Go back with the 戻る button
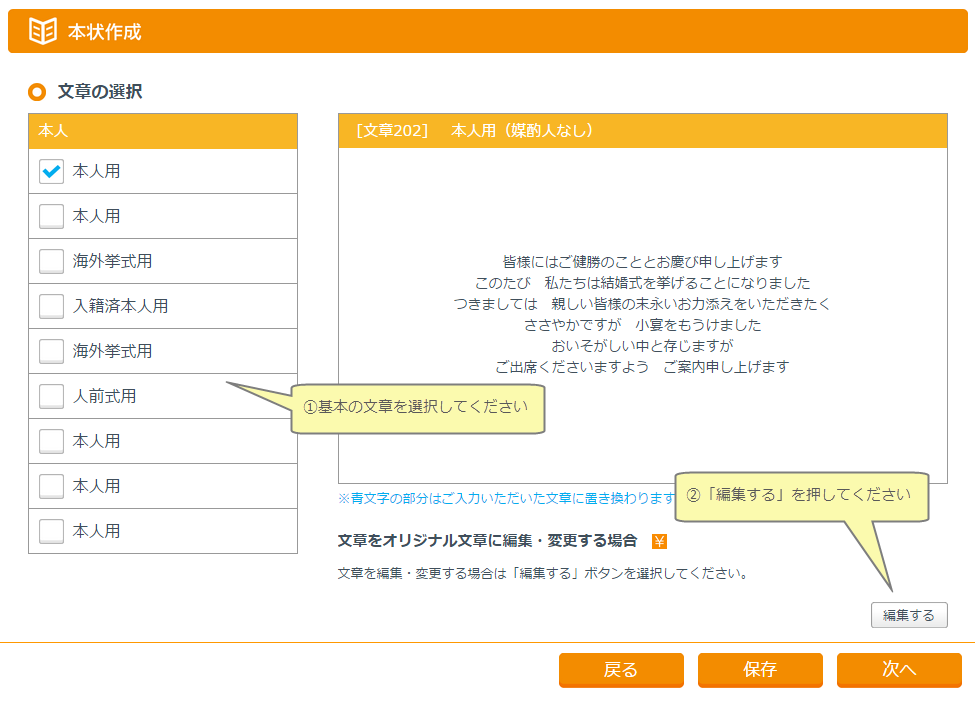 click(621, 670)
